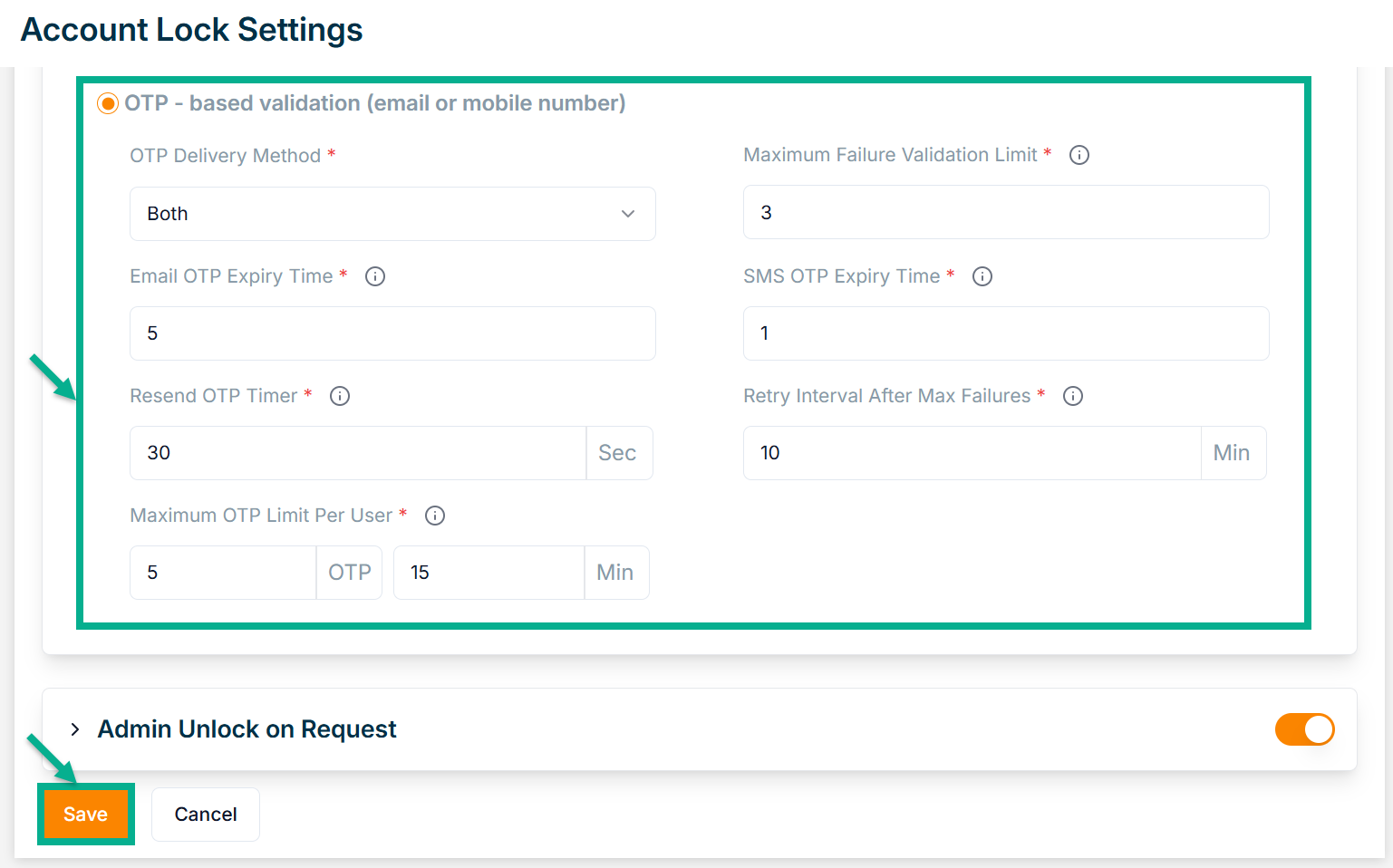The width and height of the screenshot is (1393, 868).
Task: Click the dropdown arrow in the Both selector
Action: click(628, 214)
